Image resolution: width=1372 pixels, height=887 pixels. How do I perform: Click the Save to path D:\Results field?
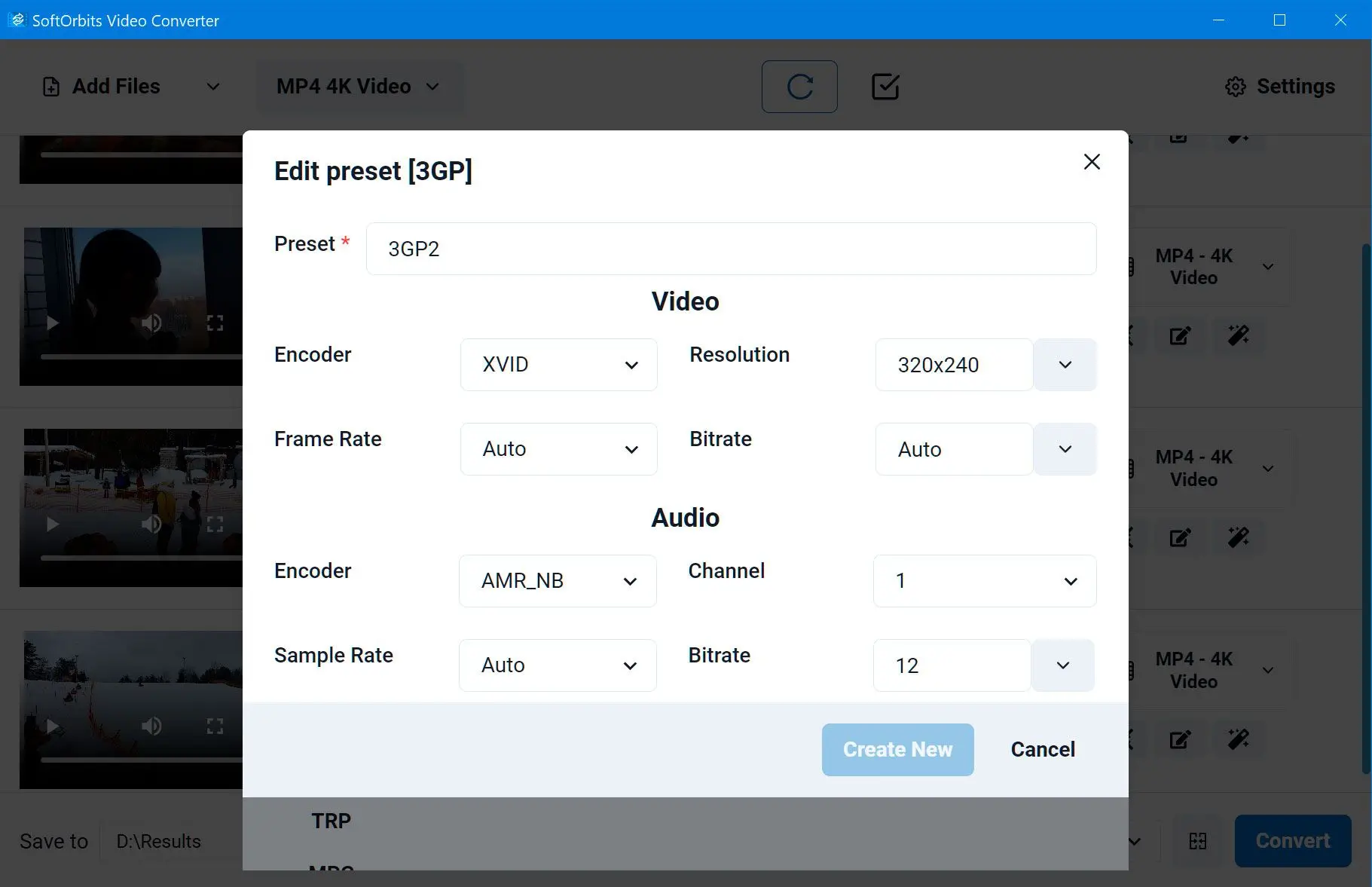point(172,841)
